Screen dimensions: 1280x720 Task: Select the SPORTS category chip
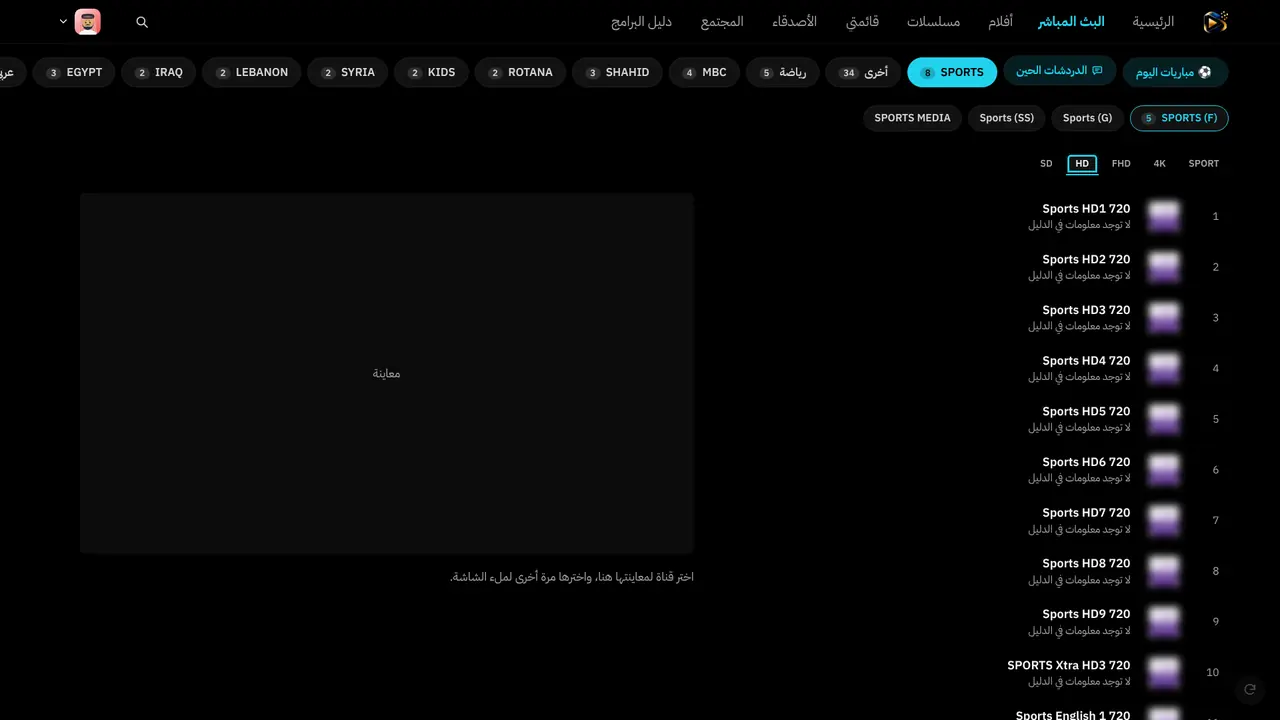(952, 72)
